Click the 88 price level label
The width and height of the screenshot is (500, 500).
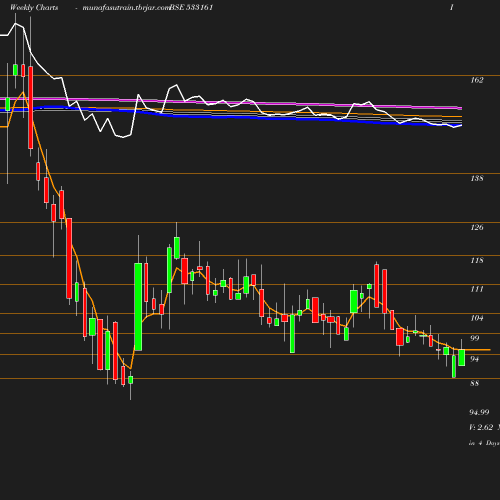pos(475,383)
